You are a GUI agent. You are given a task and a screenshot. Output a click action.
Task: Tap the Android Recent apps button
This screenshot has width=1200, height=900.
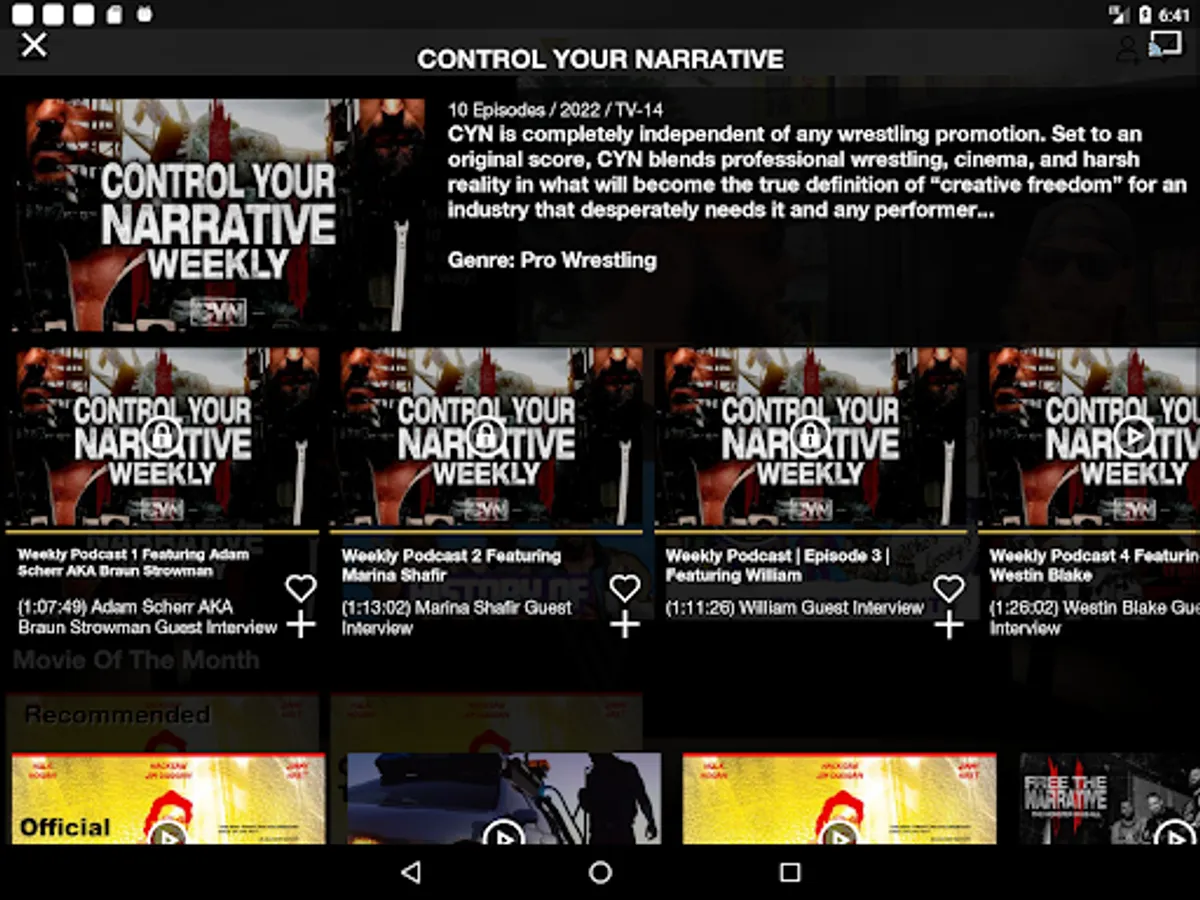pos(790,873)
